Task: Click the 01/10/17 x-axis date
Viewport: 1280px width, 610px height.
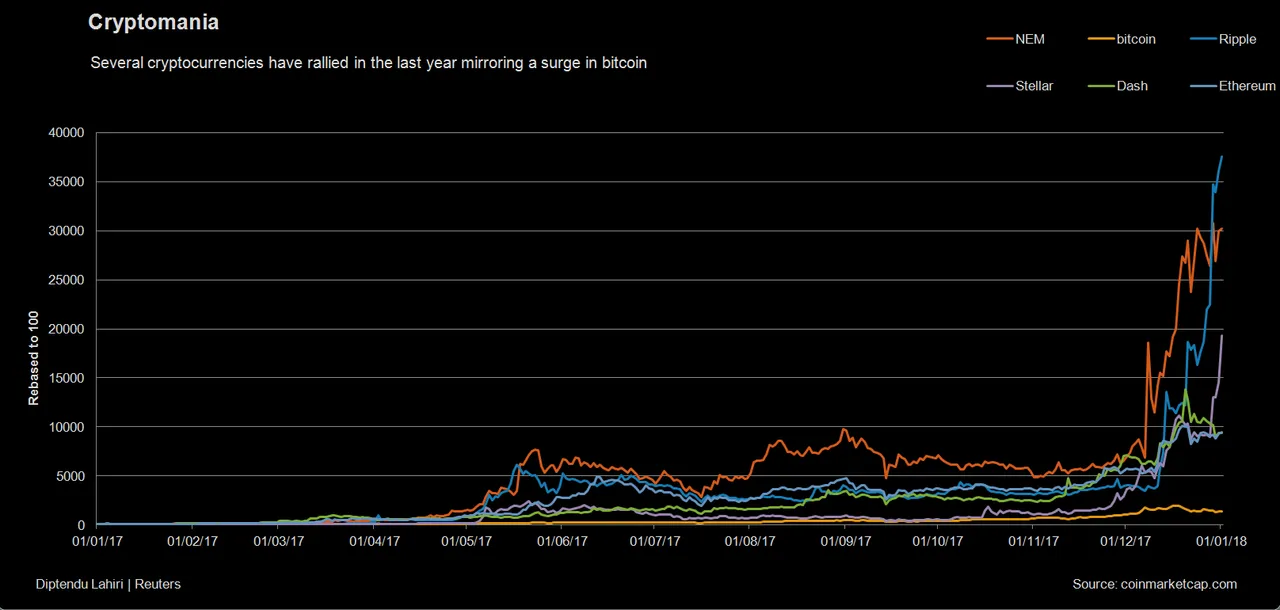Action: 937,541
